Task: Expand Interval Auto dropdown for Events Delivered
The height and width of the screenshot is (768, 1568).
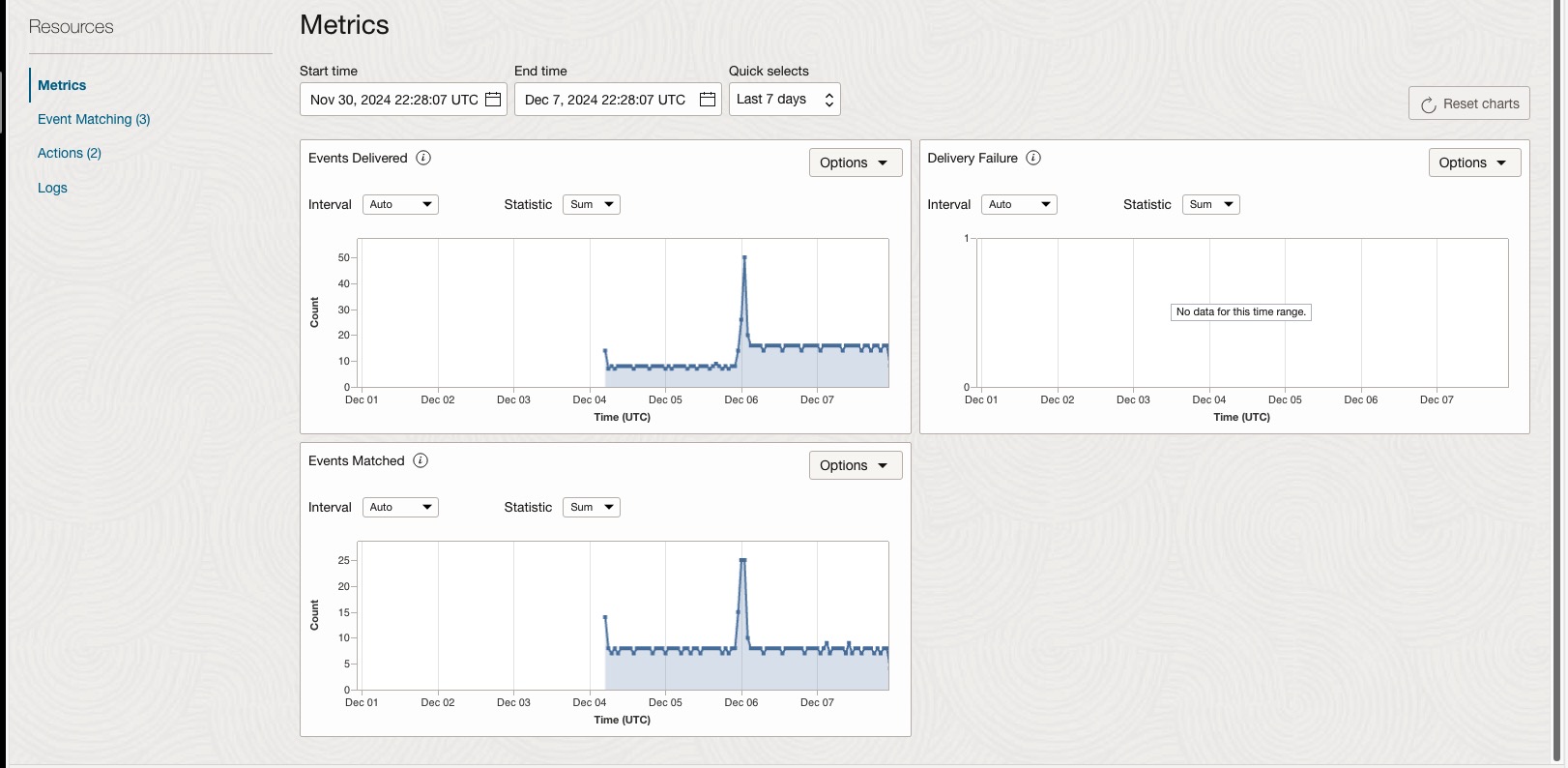Action: pyautogui.click(x=400, y=204)
